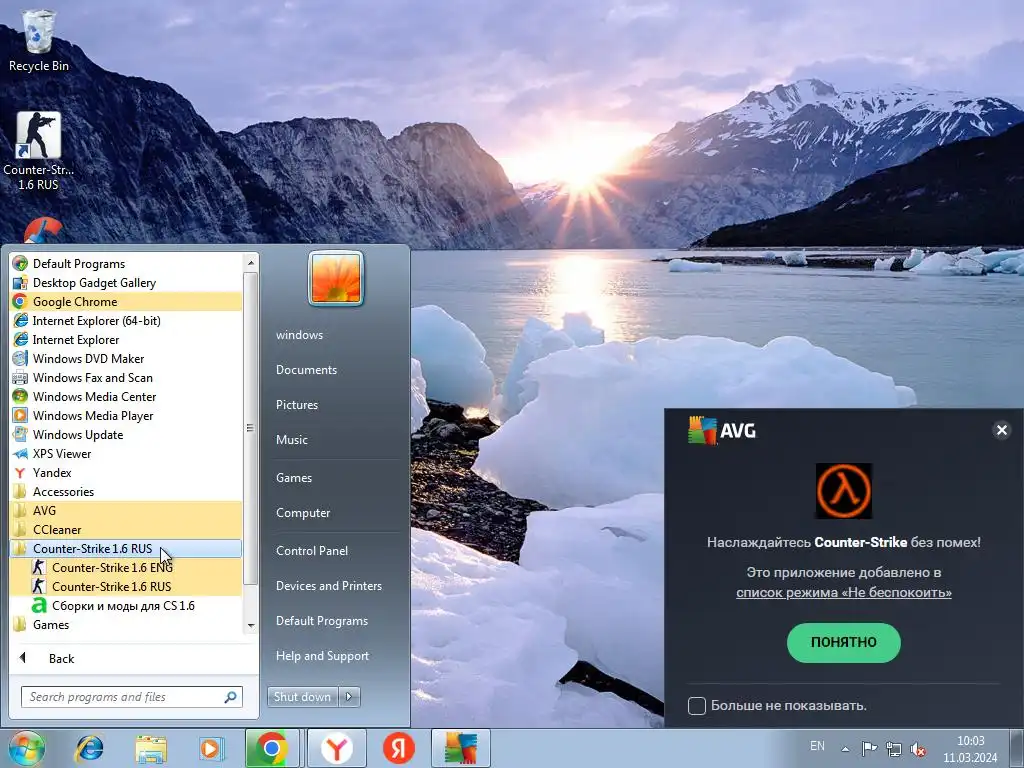1024x768 pixels.
Task: Open the Counter-Strike 1.6 RUS desktop shortcut
Action: pos(38,150)
